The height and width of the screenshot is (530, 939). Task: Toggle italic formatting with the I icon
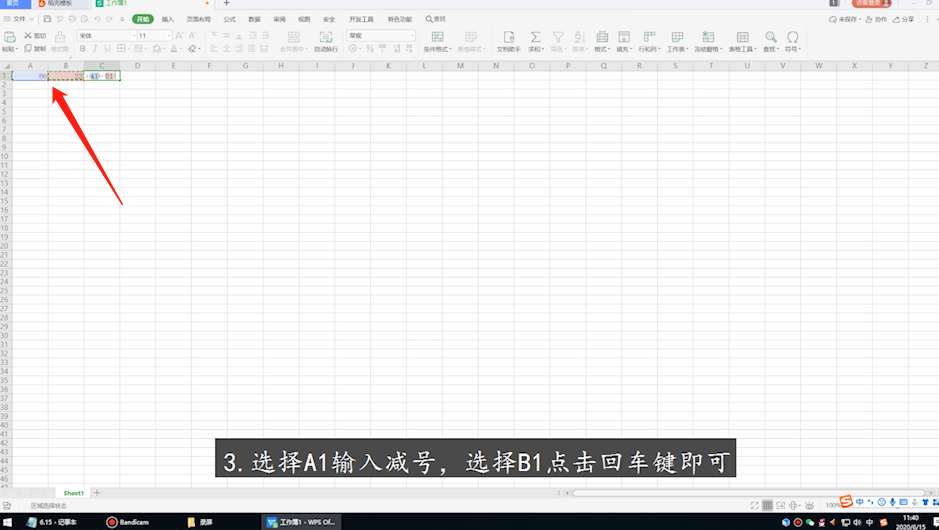pyautogui.click(x=95, y=49)
